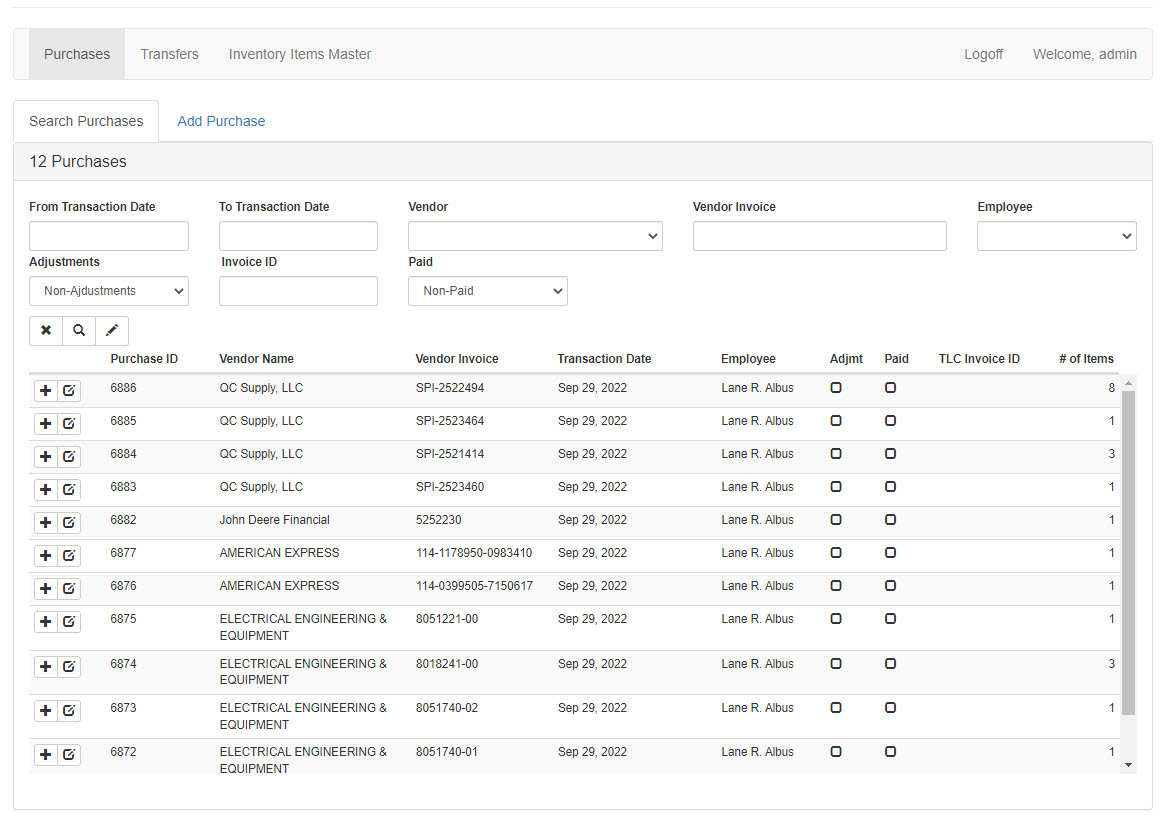
Task: Click the Logoff link
Action: coord(983,54)
